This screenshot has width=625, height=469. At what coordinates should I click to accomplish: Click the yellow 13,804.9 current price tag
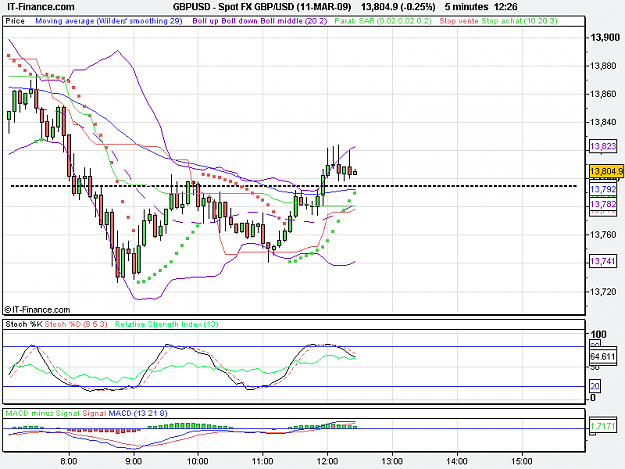point(606,171)
